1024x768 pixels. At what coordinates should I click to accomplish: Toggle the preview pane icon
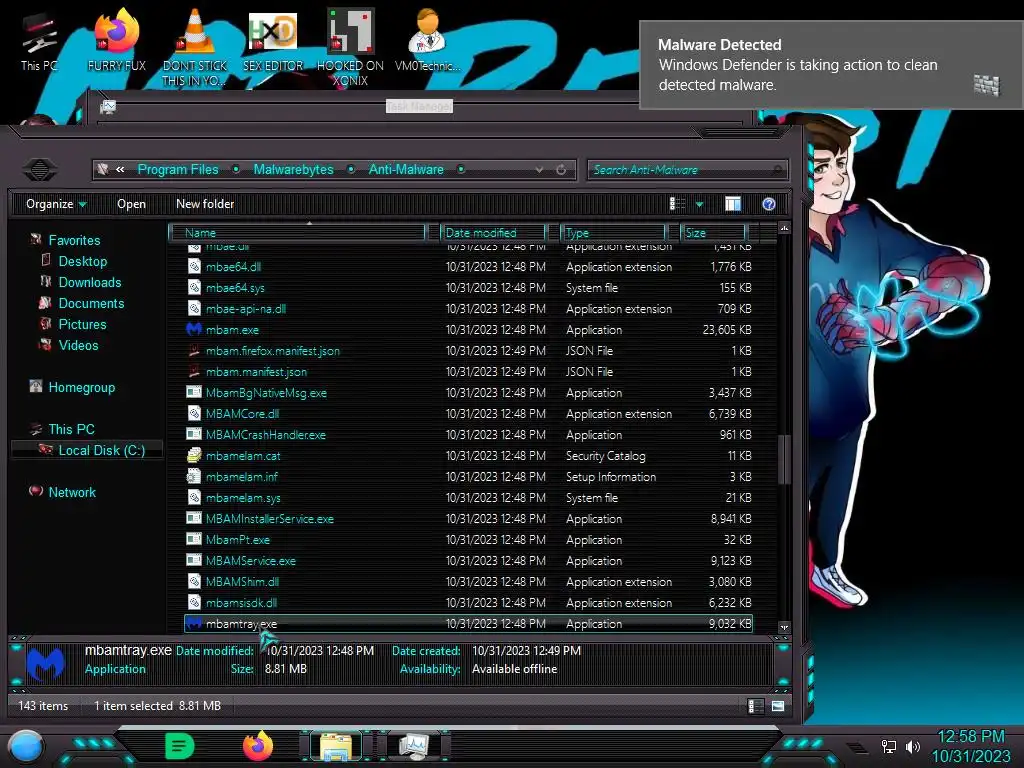point(733,204)
